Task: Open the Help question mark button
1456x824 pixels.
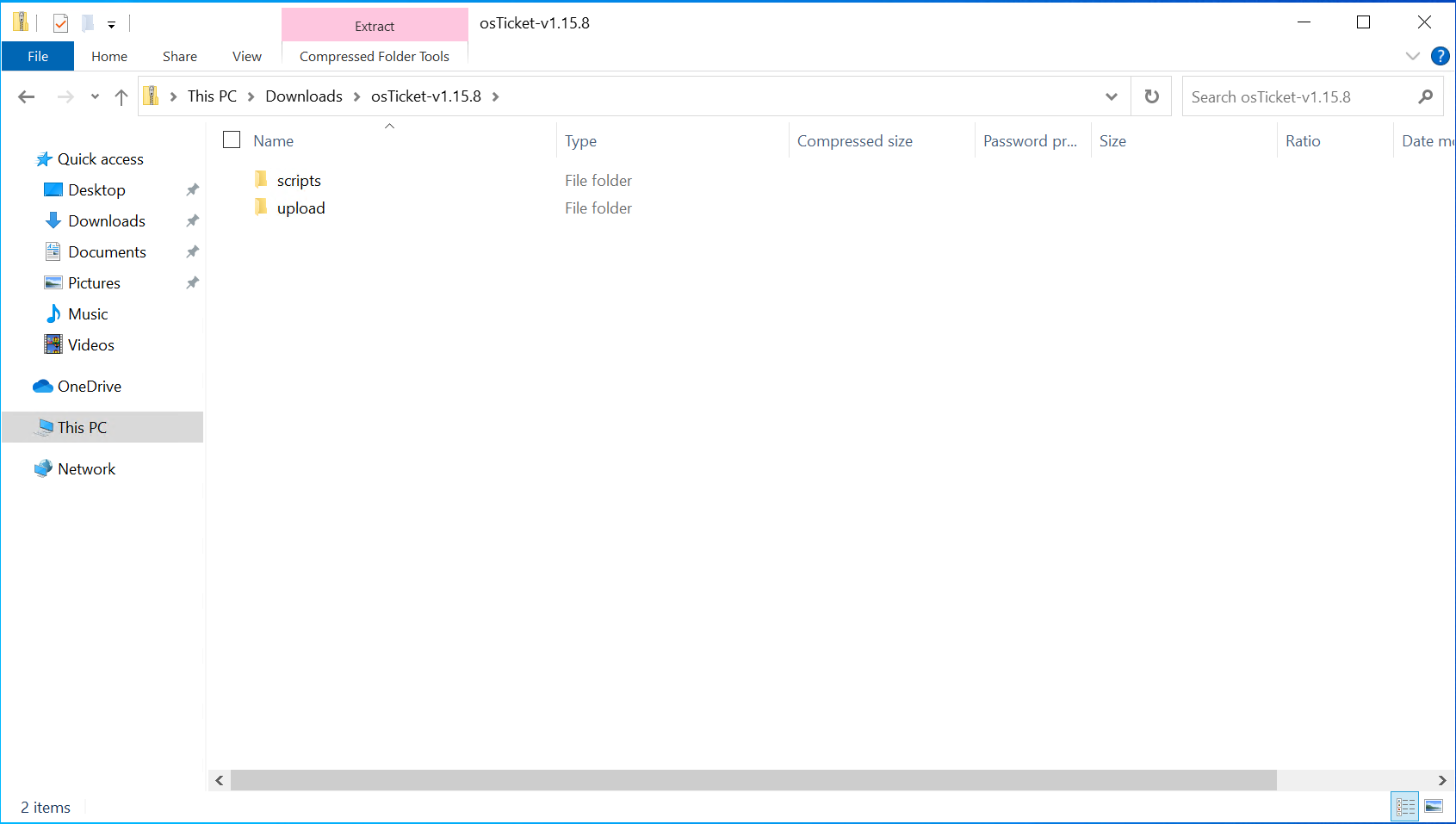Action: [x=1440, y=55]
